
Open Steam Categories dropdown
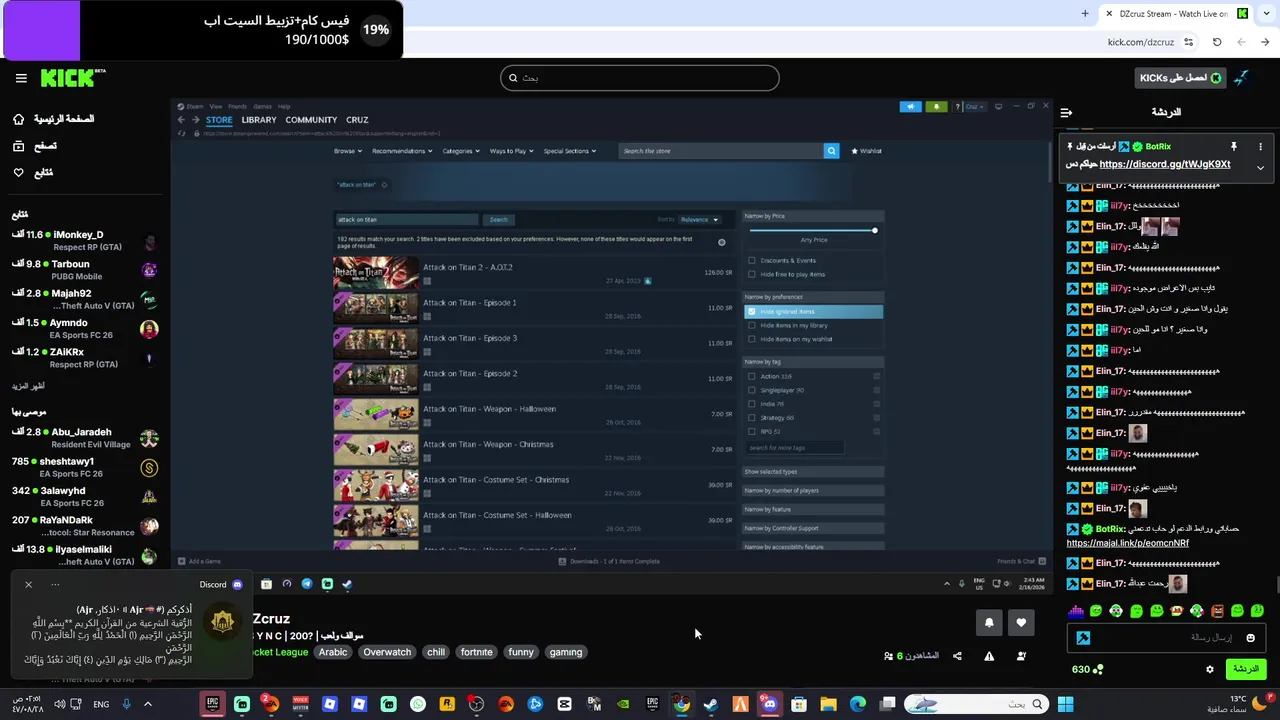click(x=461, y=151)
